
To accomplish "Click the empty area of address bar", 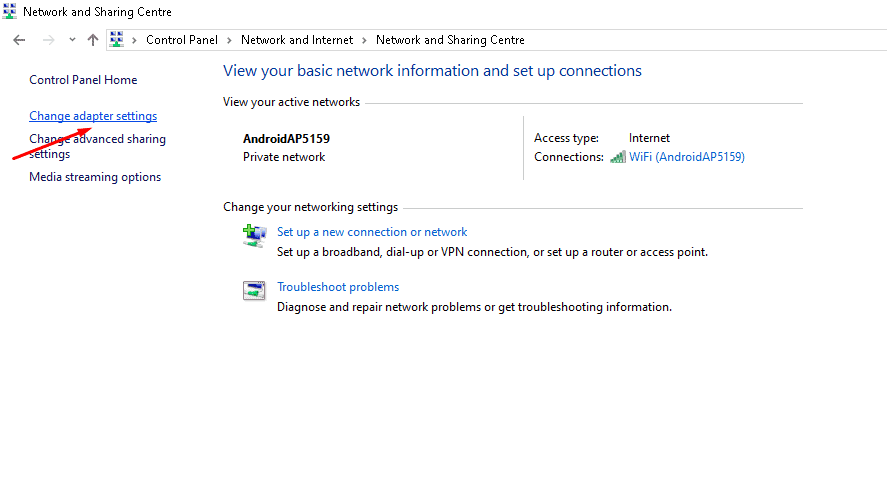I will click(x=700, y=40).
